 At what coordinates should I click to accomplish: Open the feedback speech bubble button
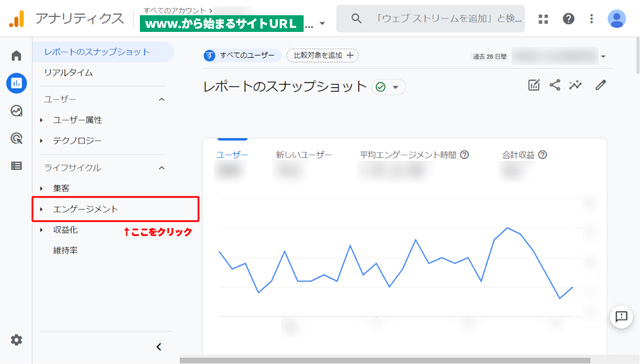621,316
